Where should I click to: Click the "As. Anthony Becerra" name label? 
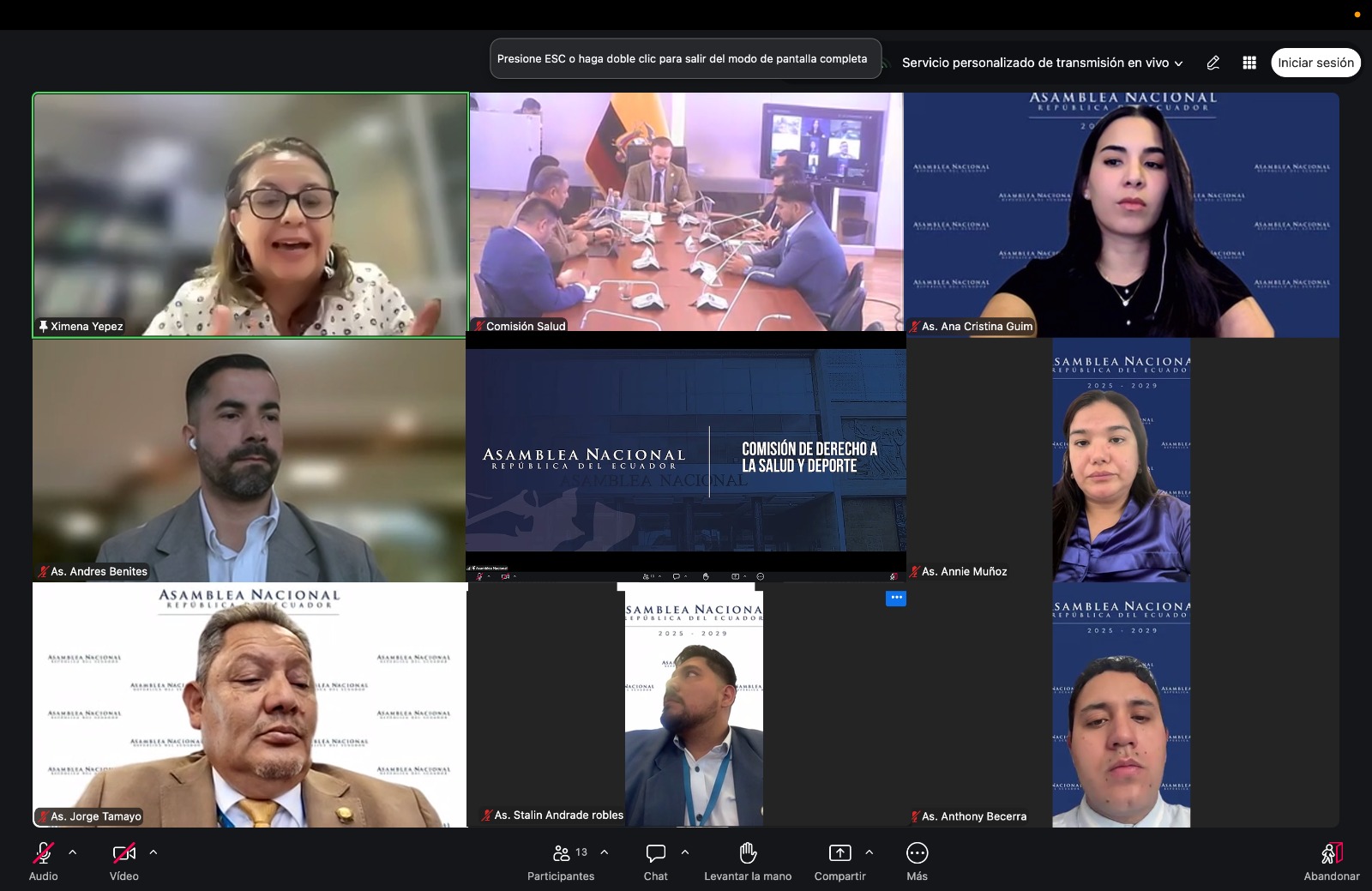tap(974, 816)
